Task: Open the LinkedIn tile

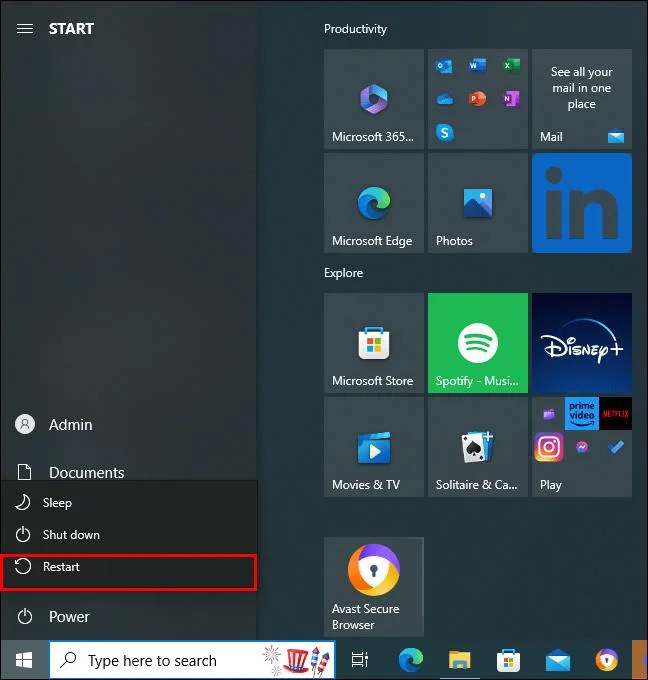Action: pos(582,203)
